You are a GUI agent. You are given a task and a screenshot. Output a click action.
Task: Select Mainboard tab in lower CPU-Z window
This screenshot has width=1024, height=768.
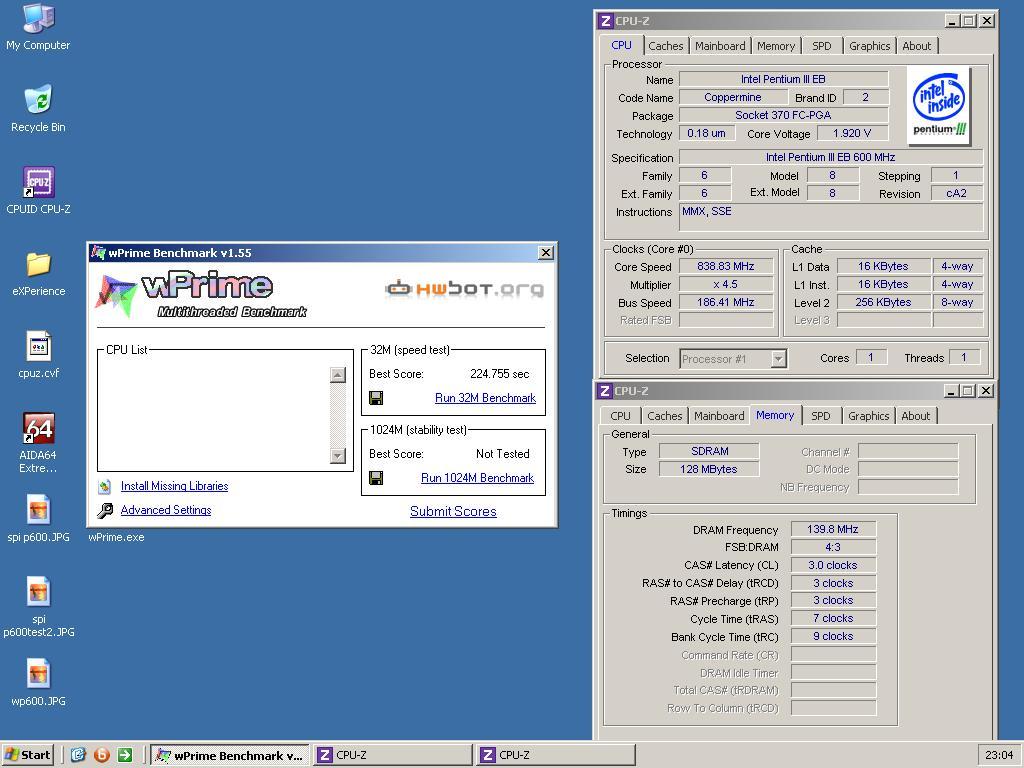pos(719,416)
